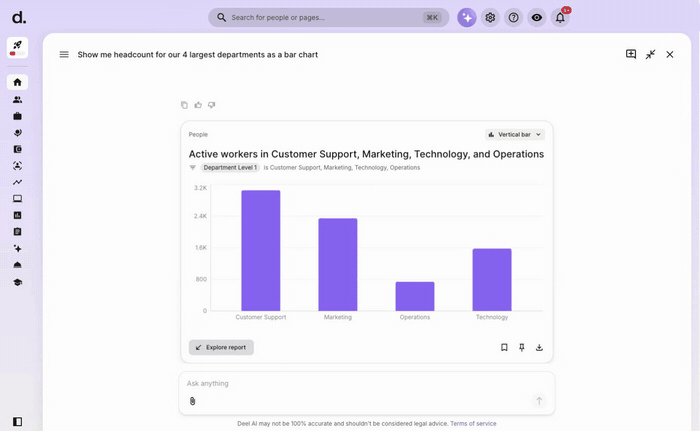Click the Department Level 1 filter chip

(x=230, y=167)
